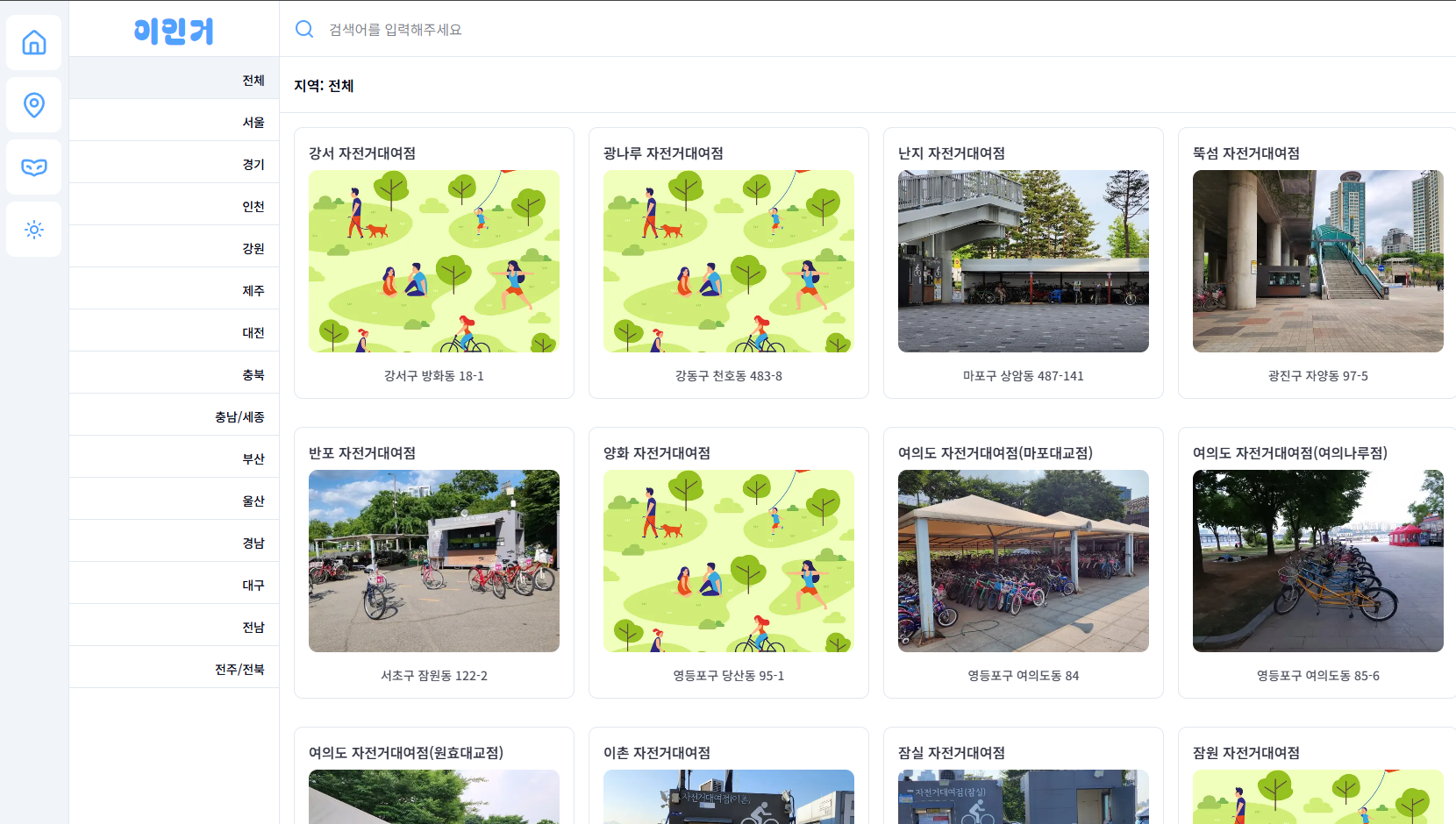Open the 뚝섬 자전거대여점 photo
Image resolution: width=1456 pixels, height=824 pixels.
click(x=1317, y=261)
